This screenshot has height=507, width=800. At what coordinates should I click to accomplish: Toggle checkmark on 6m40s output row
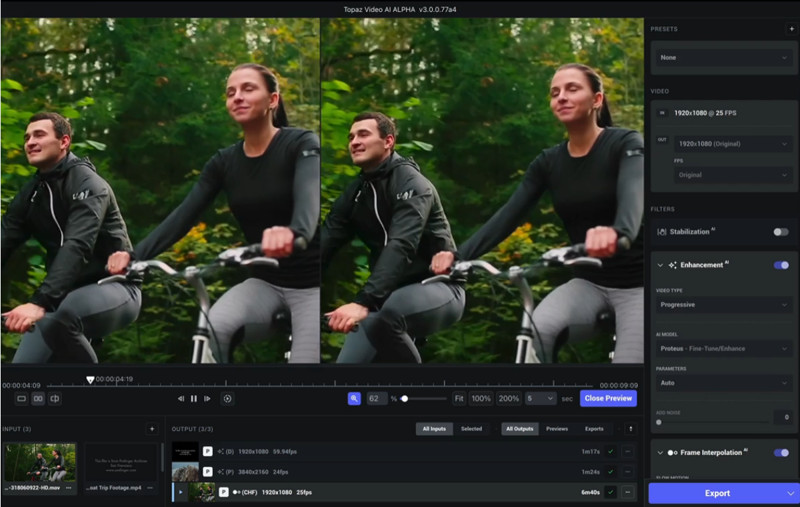coord(610,492)
